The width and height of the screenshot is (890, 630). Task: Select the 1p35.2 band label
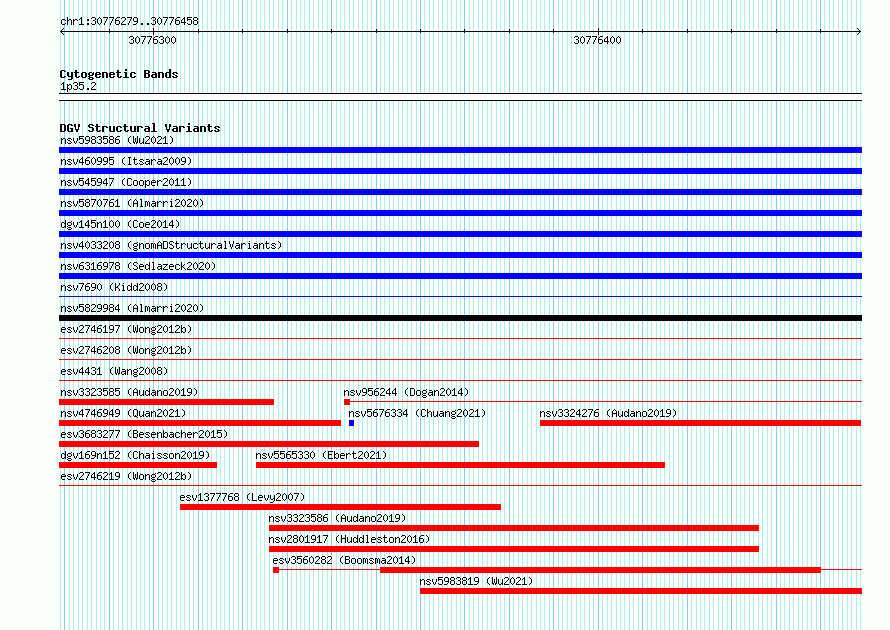[78, 86]
